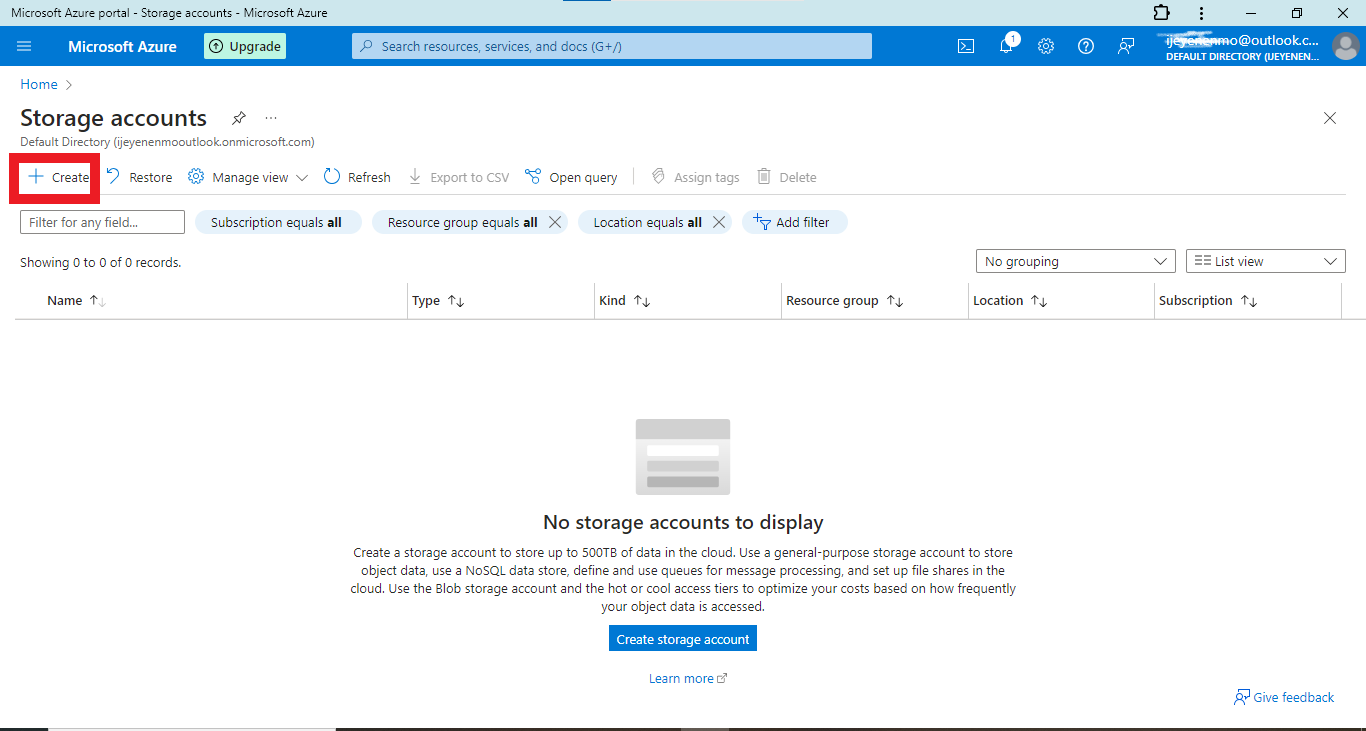Sort by the Subscription column
This screenshot has width=1366, height=731.
coord(1208,300)
